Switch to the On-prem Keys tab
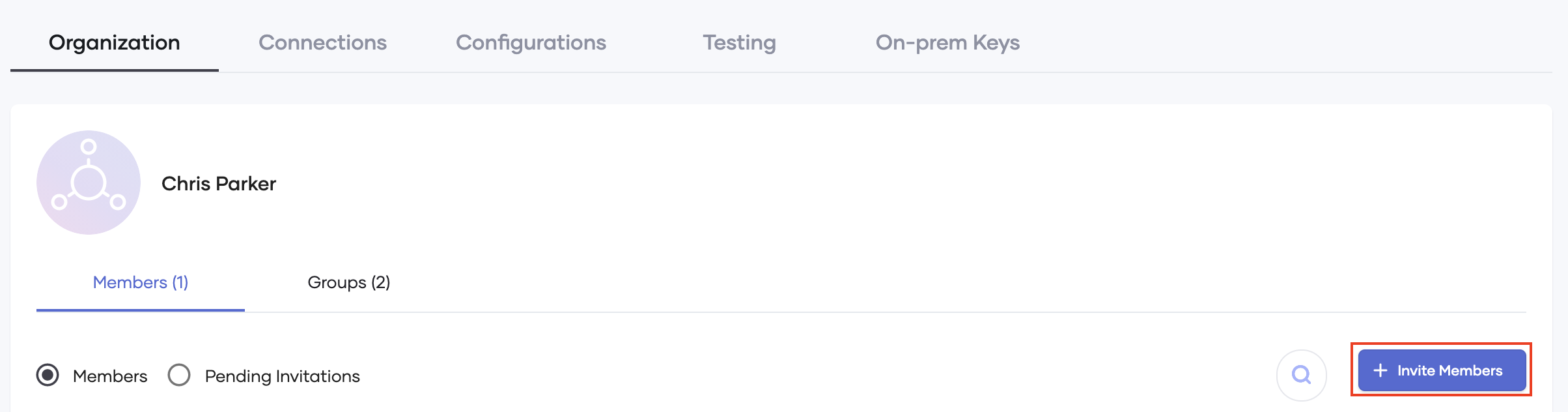The image size is (1568, 412). point(947,43)
